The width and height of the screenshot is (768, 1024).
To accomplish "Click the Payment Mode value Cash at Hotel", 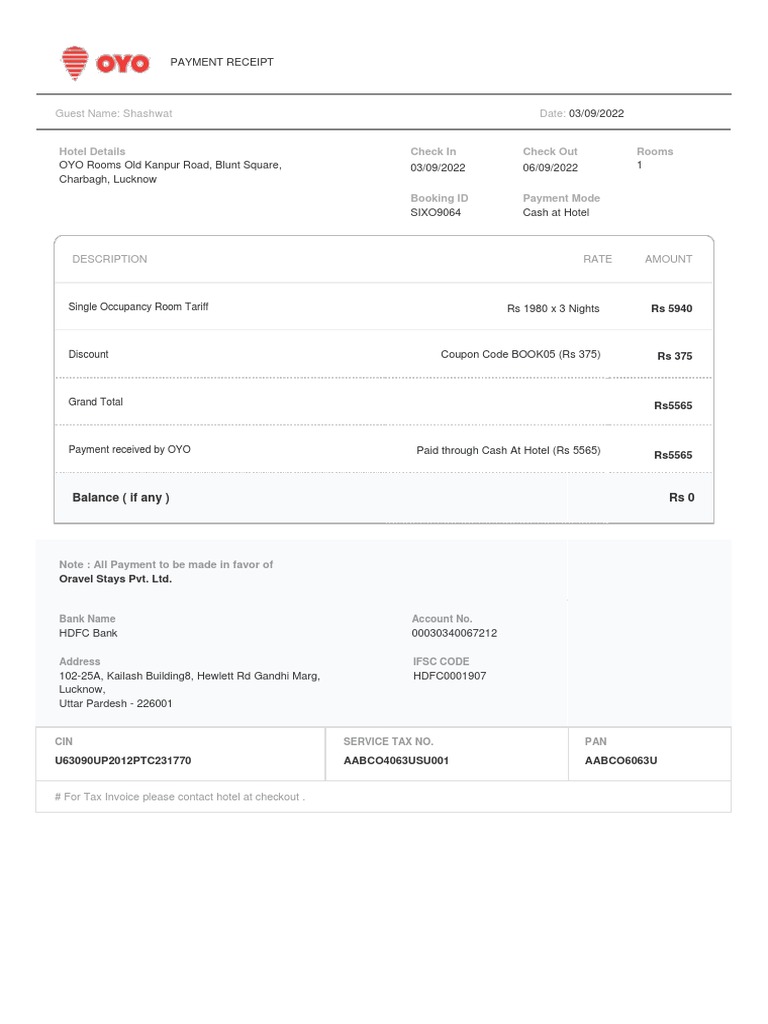I will point(556,212).
